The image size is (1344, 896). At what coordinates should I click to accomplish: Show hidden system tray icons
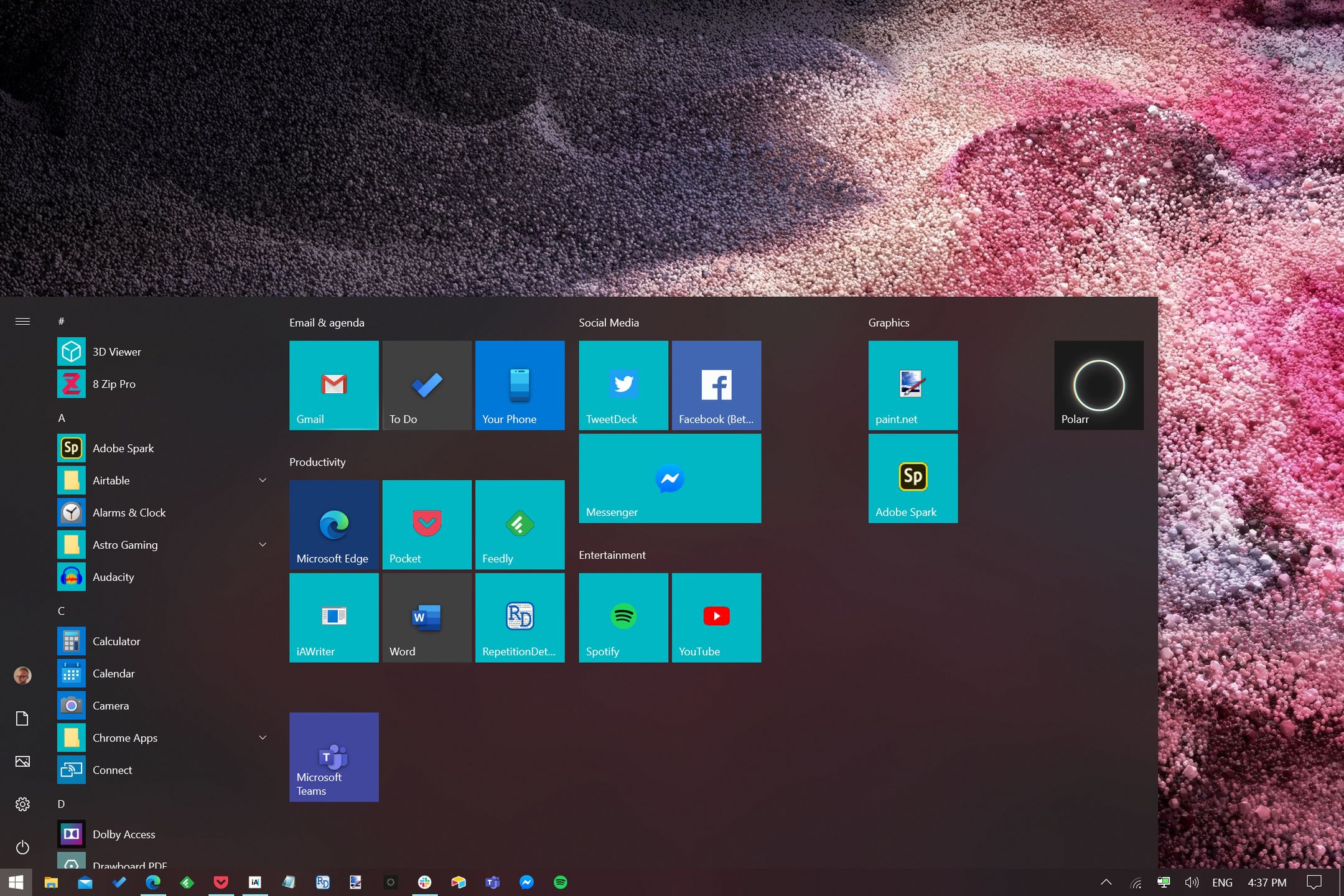[x=1106, y=882]
